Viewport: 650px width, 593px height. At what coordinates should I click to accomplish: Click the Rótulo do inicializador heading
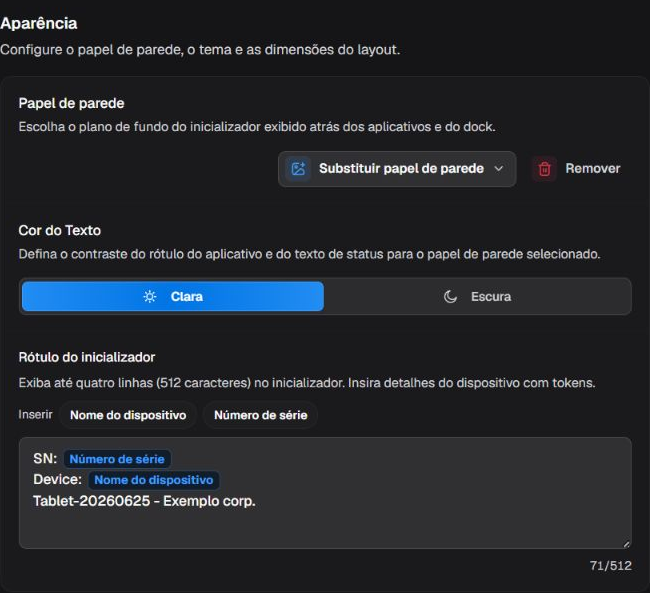[87, 357]
